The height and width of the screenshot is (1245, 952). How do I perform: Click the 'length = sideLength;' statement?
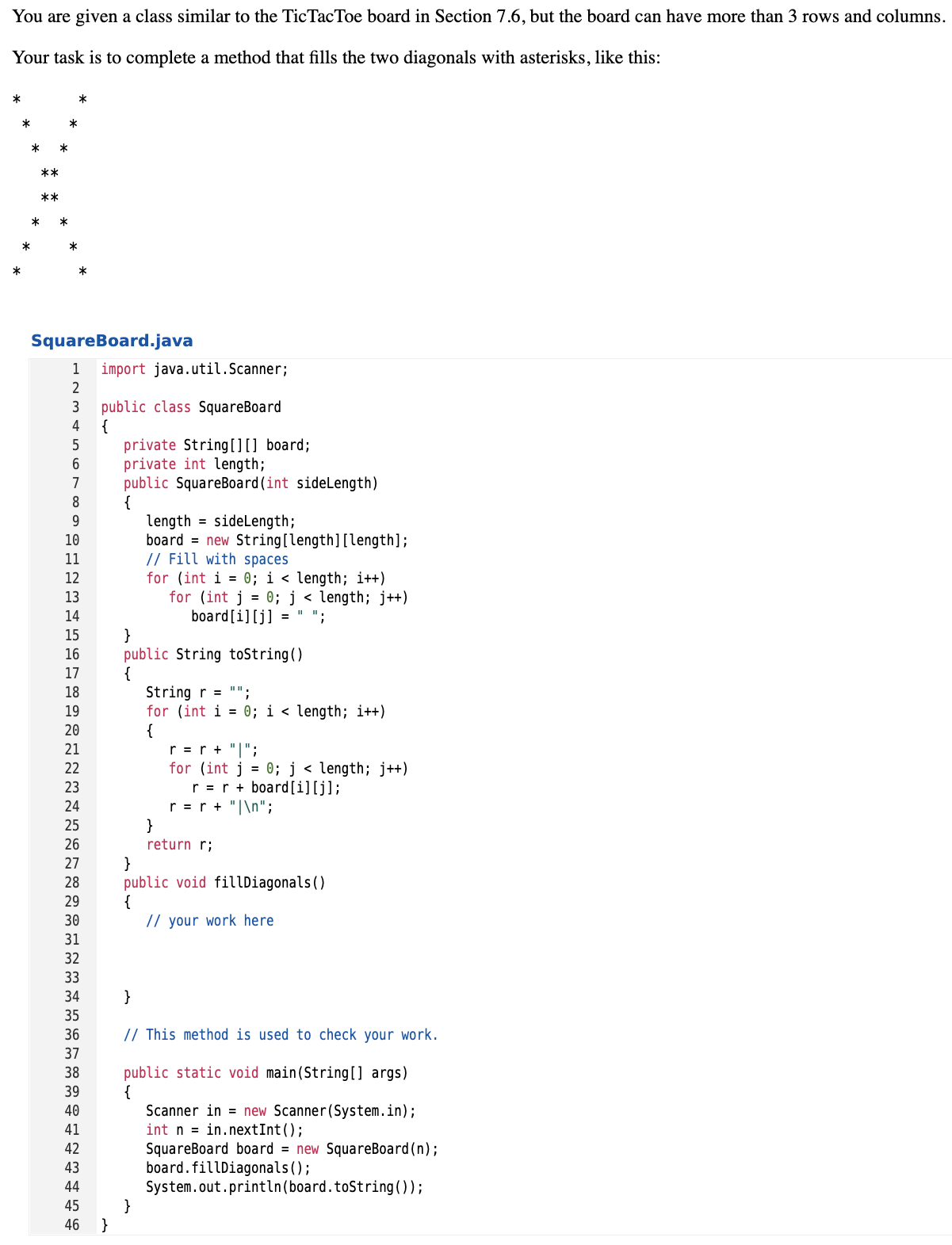click(220, 521)
